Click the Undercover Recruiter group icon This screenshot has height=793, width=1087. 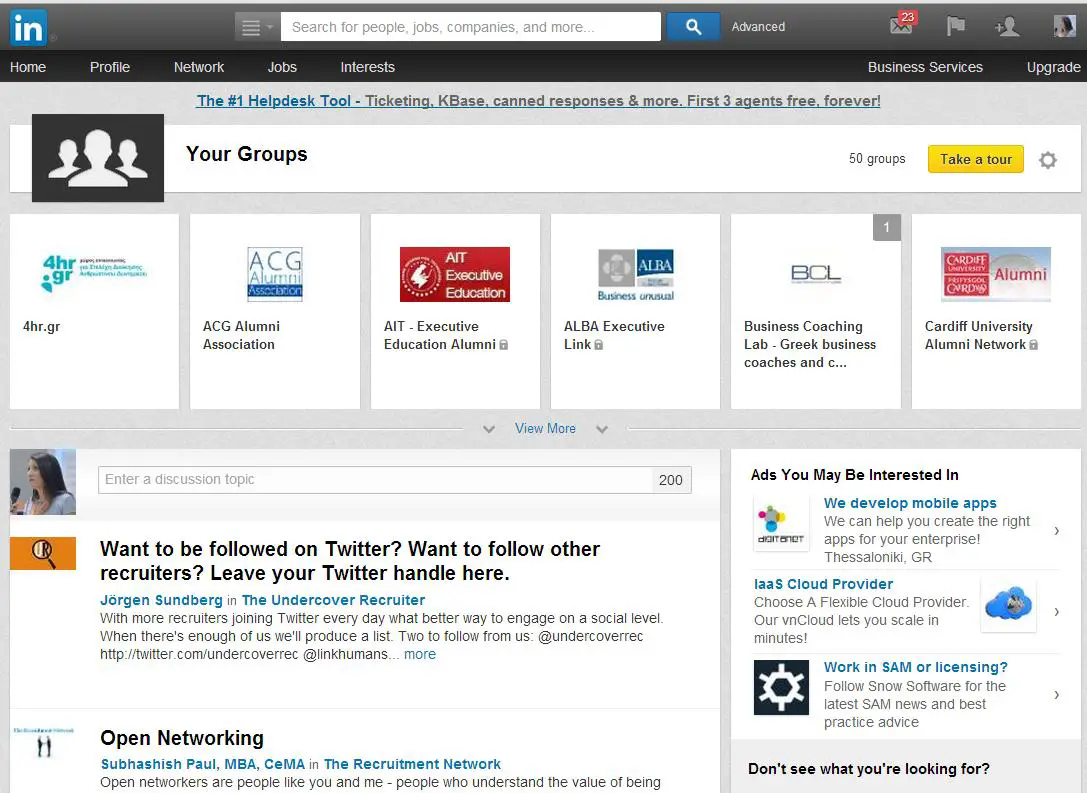point(43,553)
